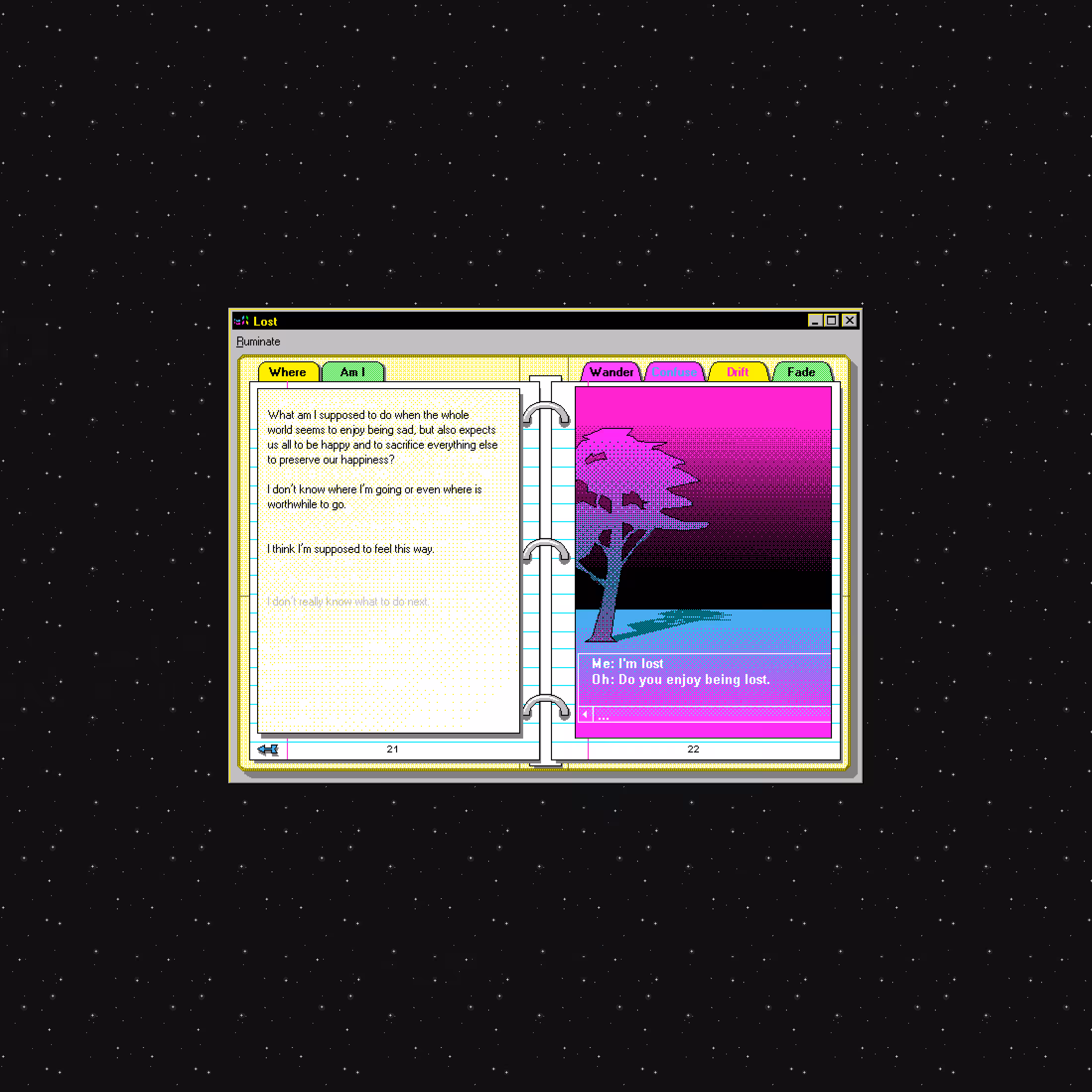Click page number 22
Image resolution: width=1092 pixels, height=1092 pixels.
coord(693,749)
